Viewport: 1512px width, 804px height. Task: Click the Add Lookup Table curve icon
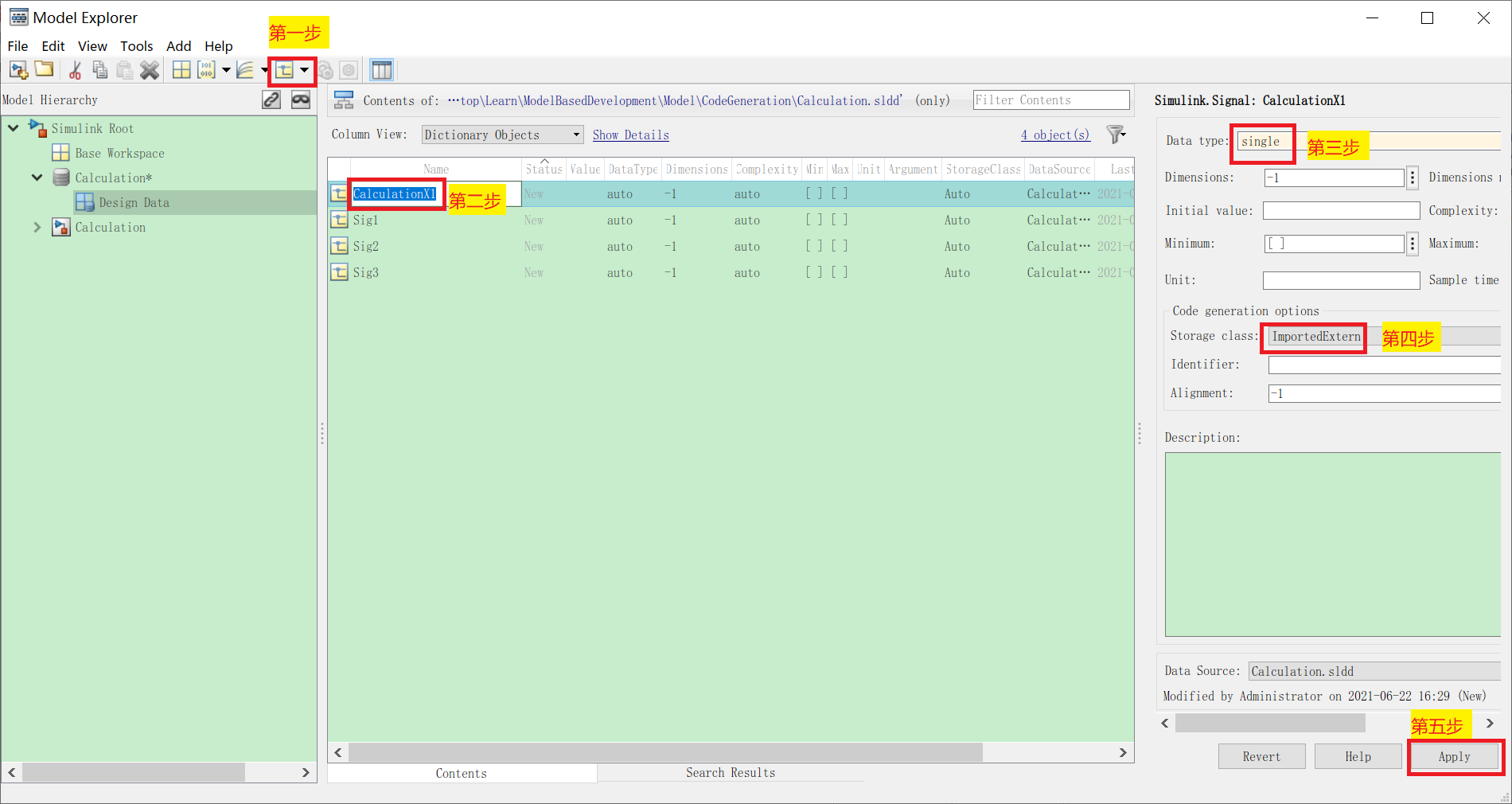pyautogui.click(x=245, y=70)
